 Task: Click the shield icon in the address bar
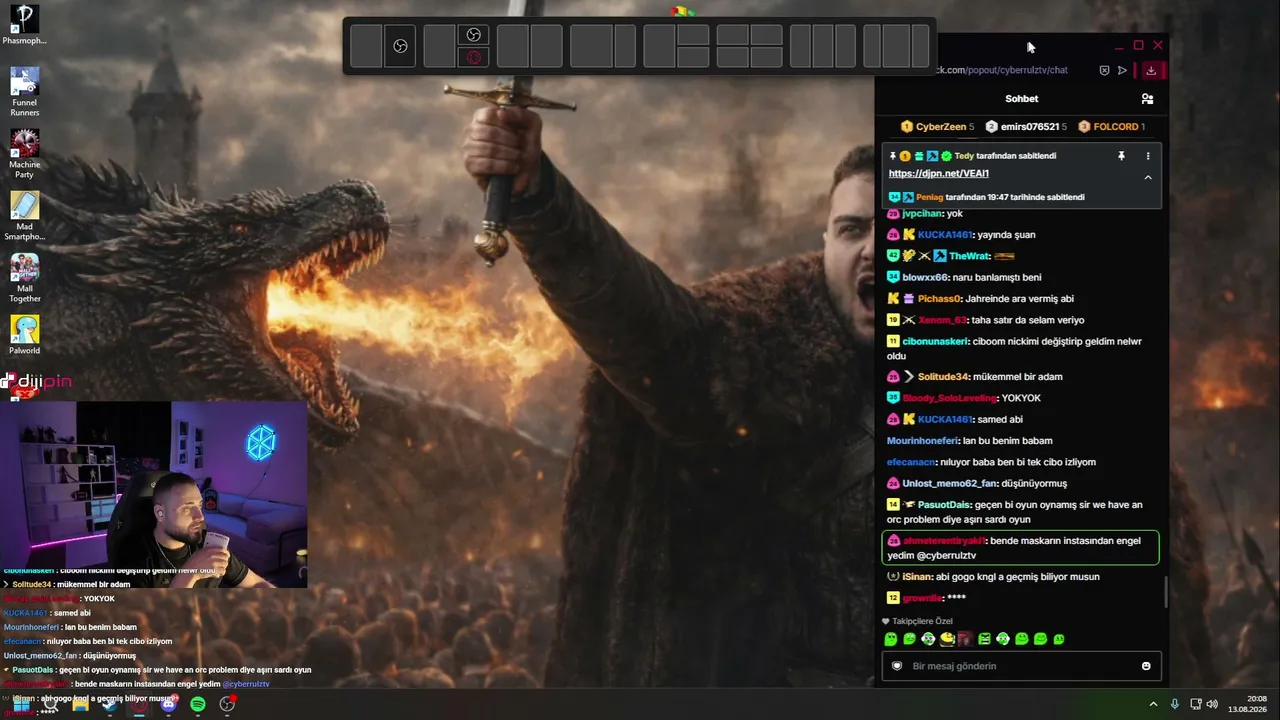pos(1104,70)
